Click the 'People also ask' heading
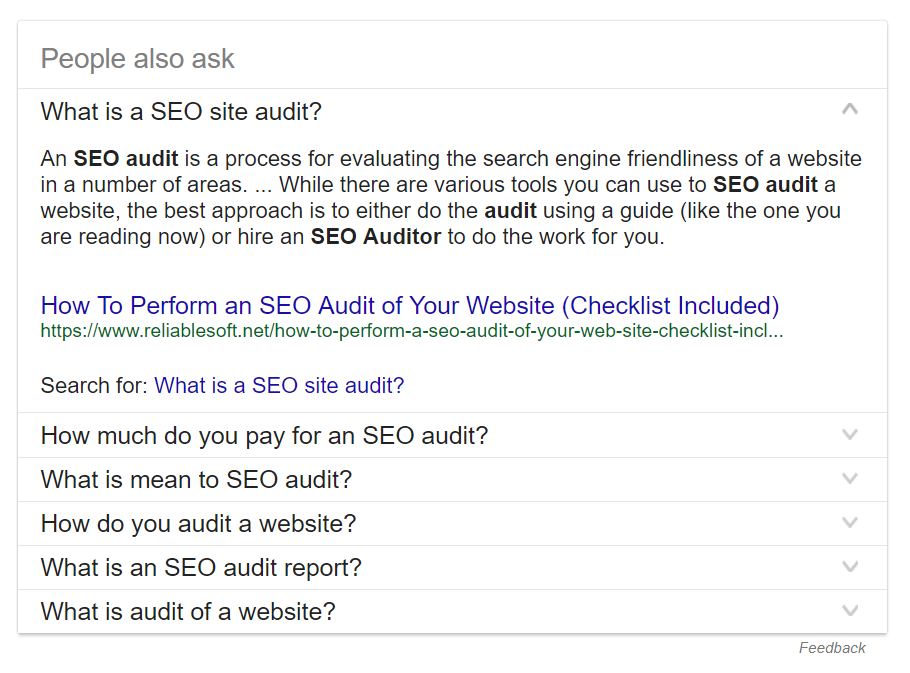 click(x=137, y=59)
